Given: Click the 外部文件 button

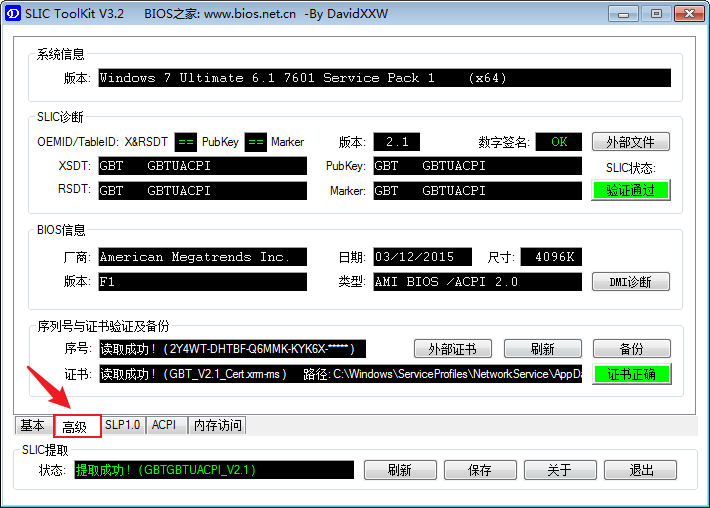Looking at the screenshot, I should pyautogui.click(x=630, y=142).
